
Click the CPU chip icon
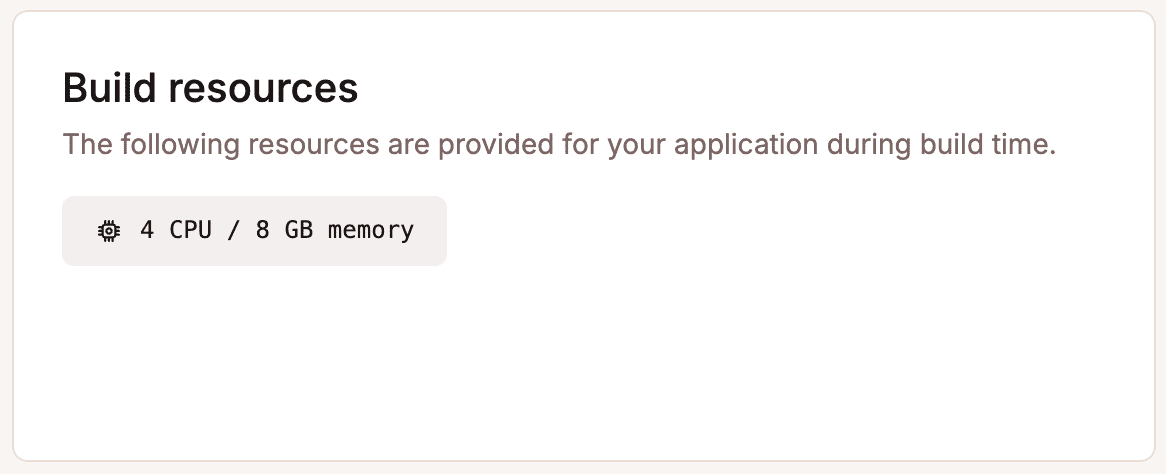(x=108, y=231)
